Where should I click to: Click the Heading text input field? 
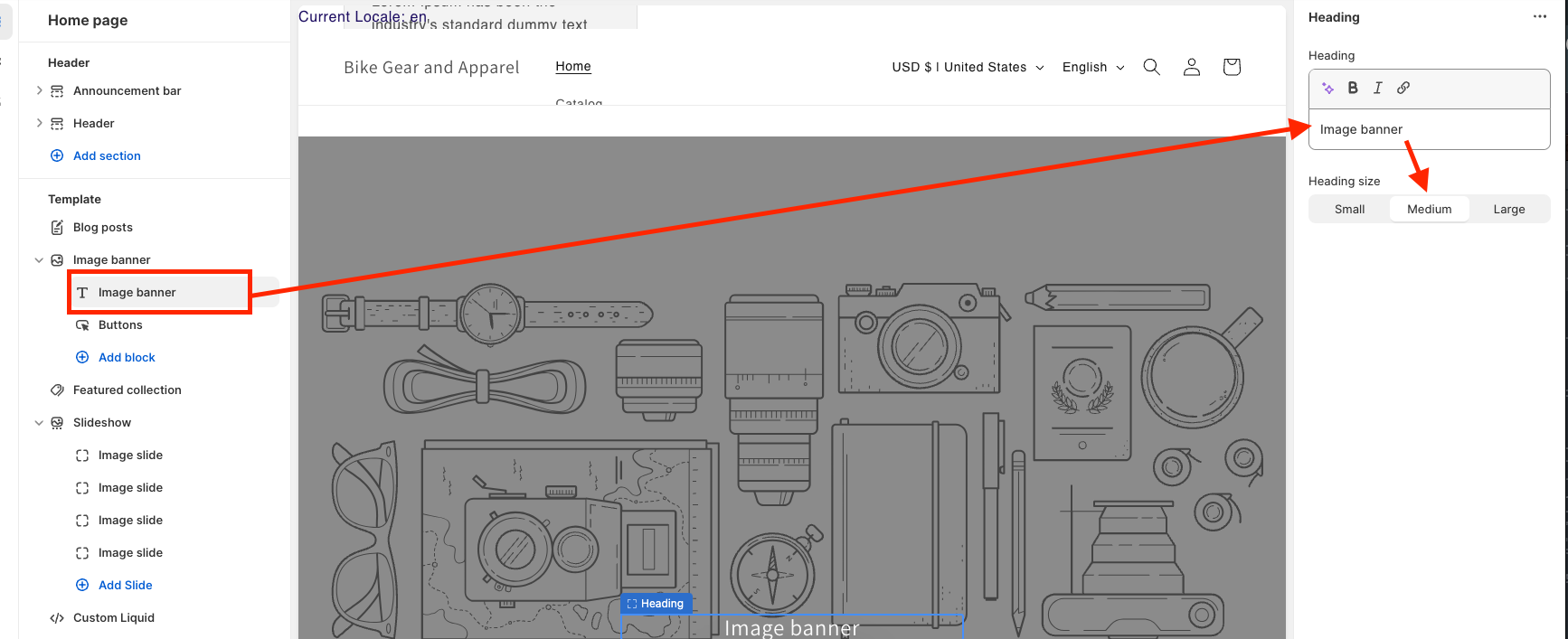1429,129
